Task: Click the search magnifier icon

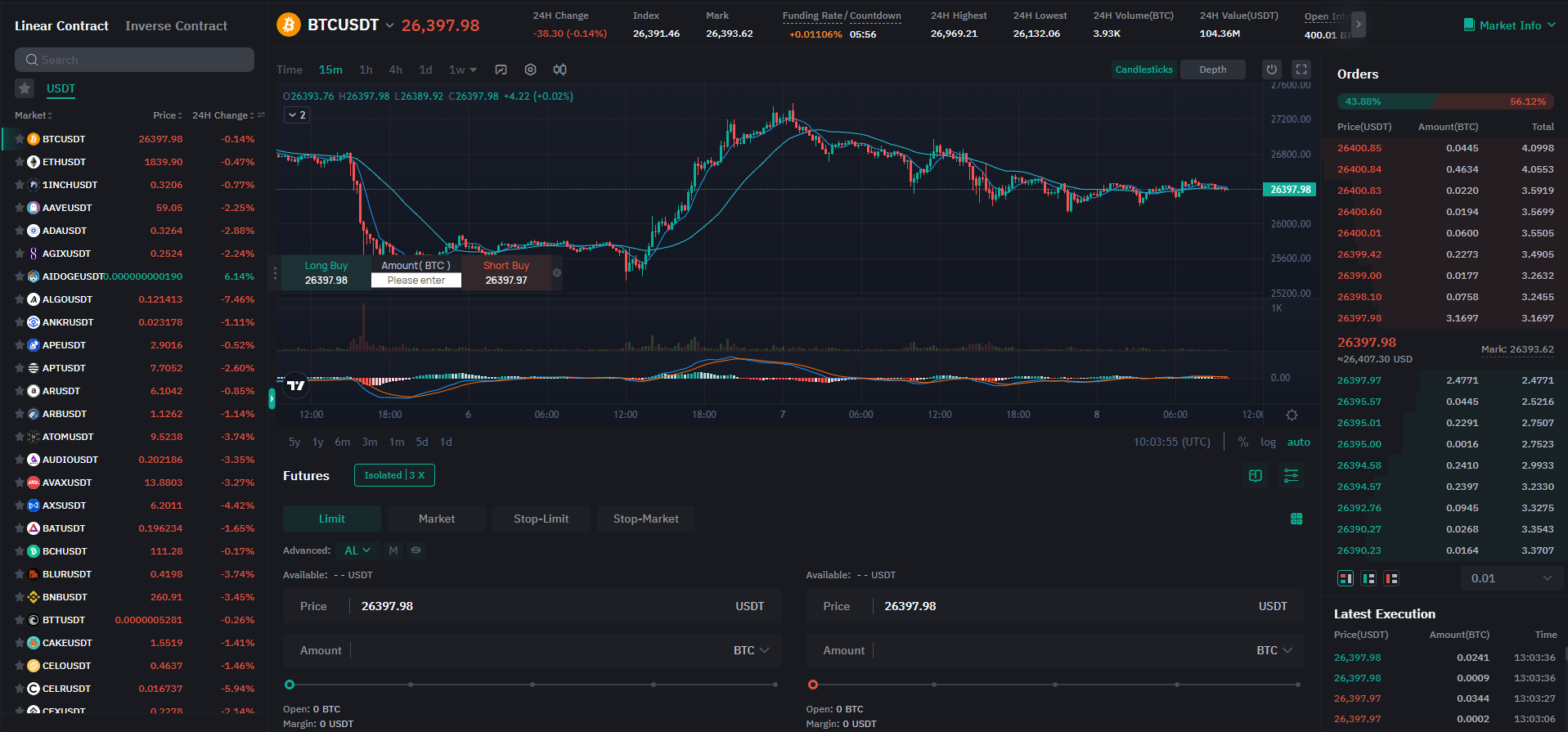Action: pyautogui.click(x=32, y=60)
